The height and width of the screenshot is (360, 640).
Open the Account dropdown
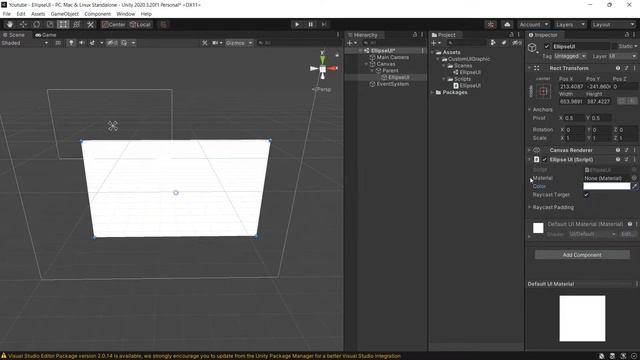click(x=533, y=24)
